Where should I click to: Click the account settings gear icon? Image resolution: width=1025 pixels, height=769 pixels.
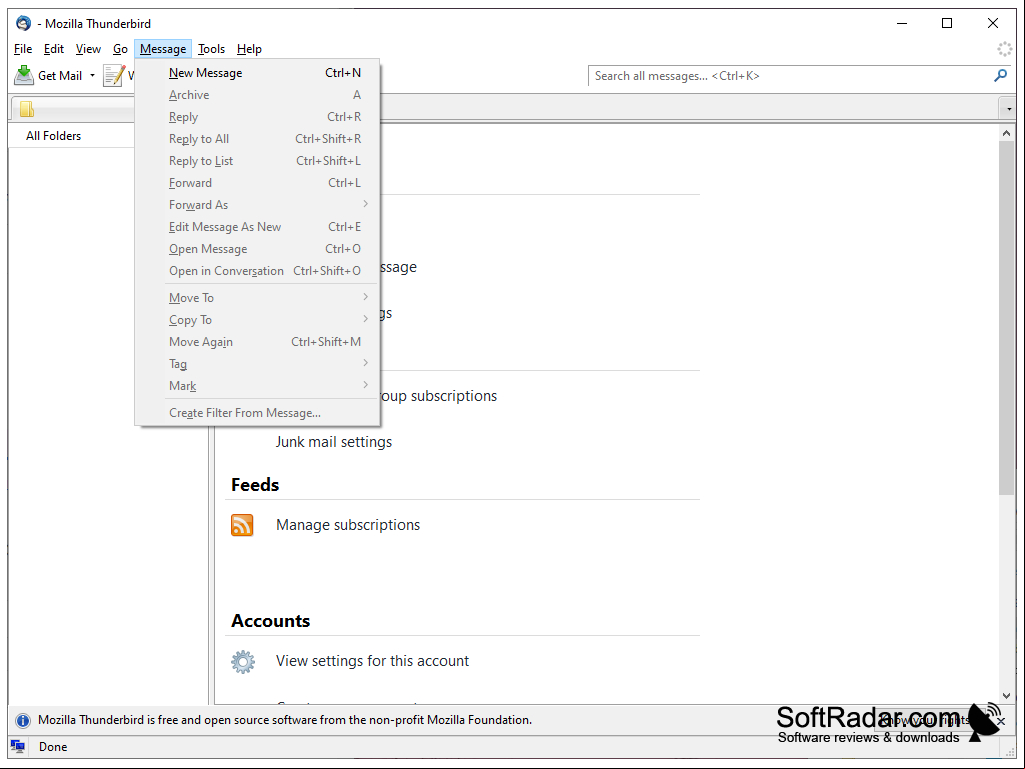click(243, 661)
